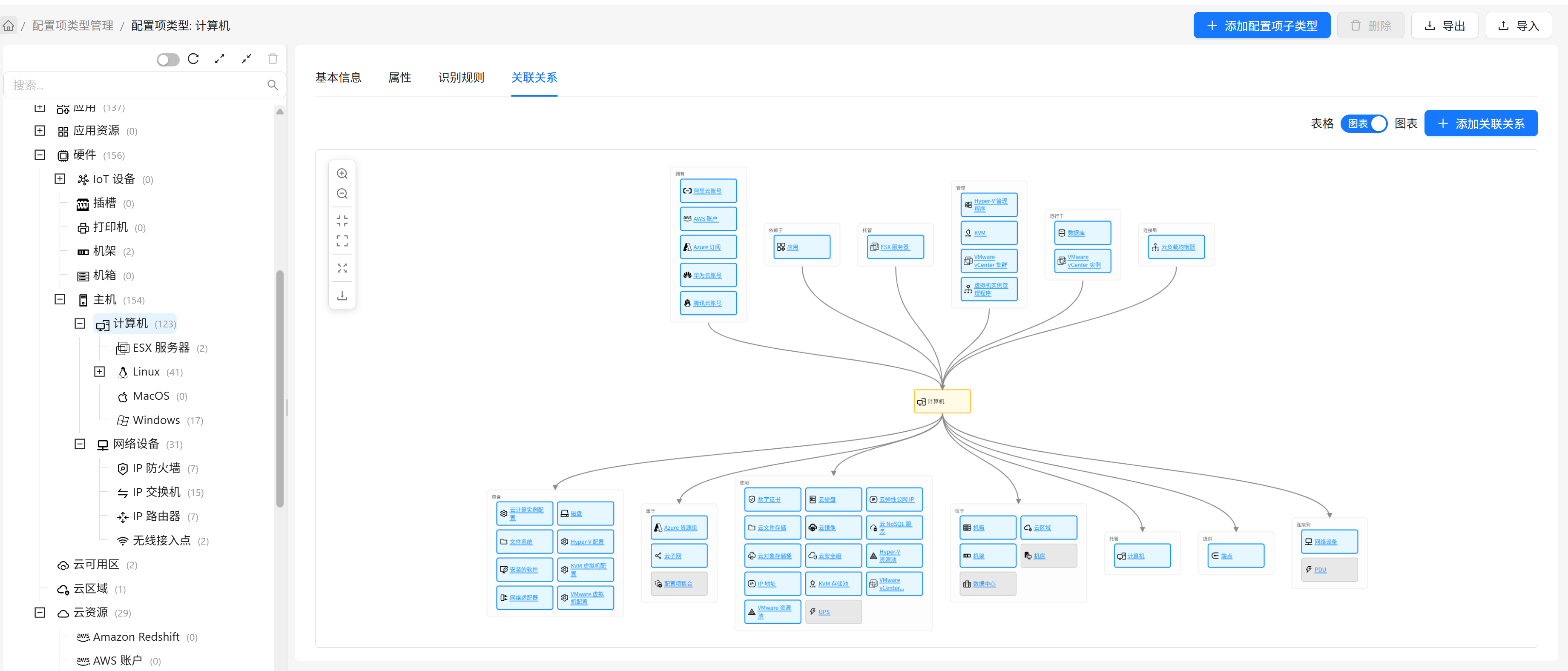Collapse the 计算机 tree node
The image size is (1568, 671).
pos(80,324)
